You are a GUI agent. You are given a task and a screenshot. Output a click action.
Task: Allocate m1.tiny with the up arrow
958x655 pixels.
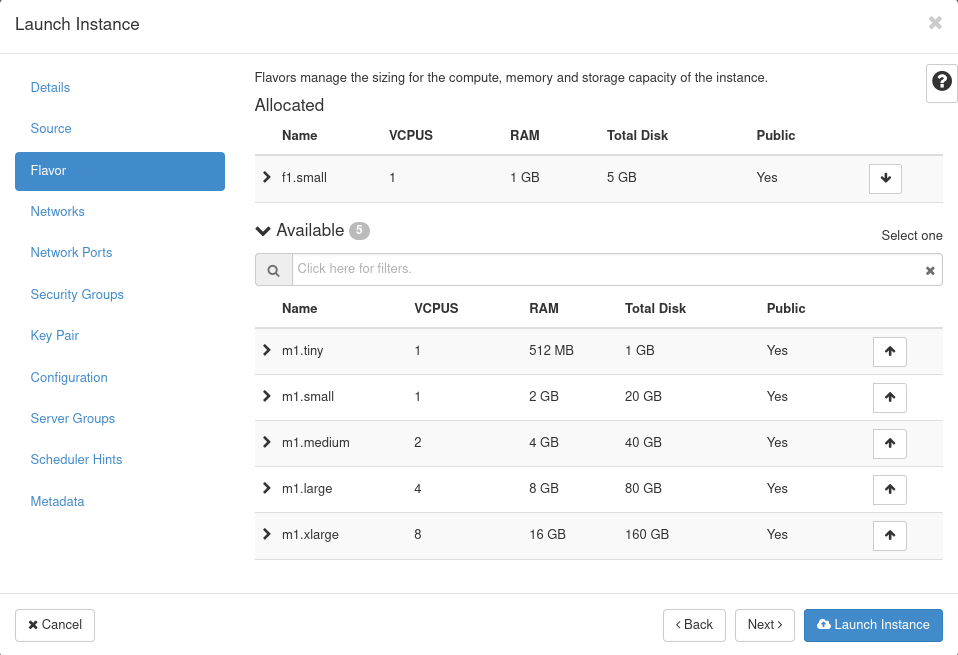[x=890, y=351]
